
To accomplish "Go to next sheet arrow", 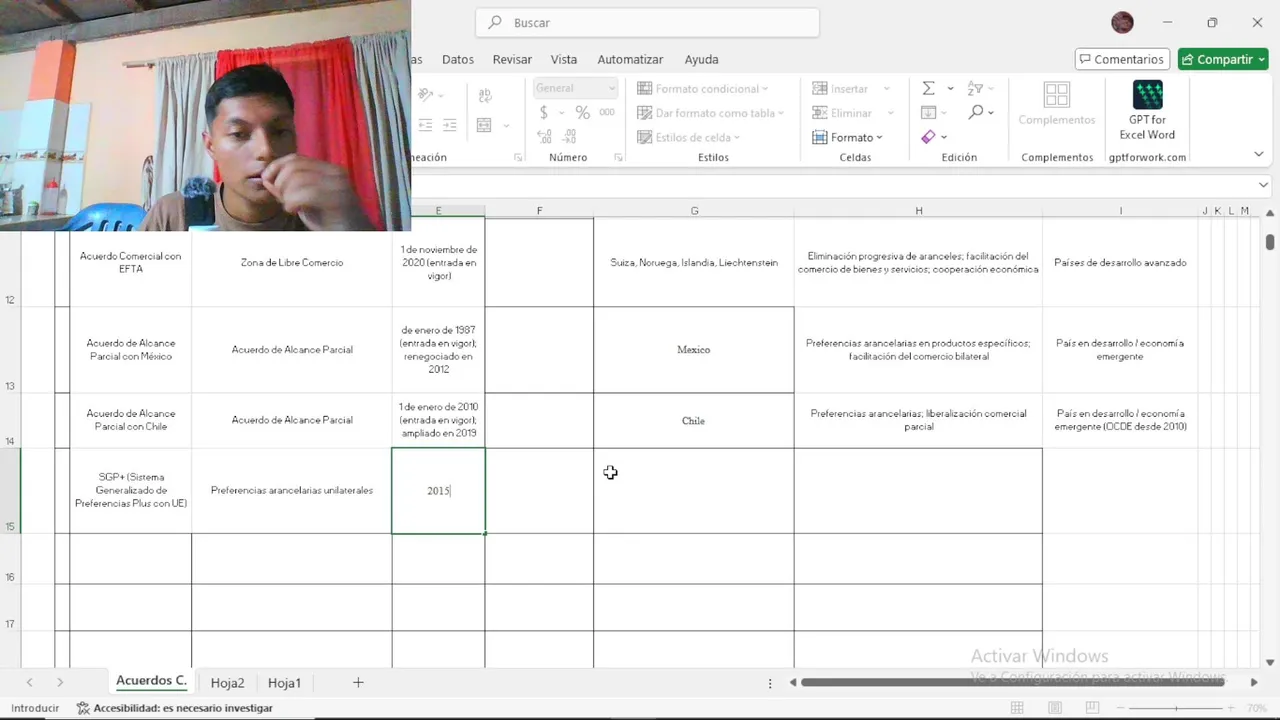I will coord(60,682).
